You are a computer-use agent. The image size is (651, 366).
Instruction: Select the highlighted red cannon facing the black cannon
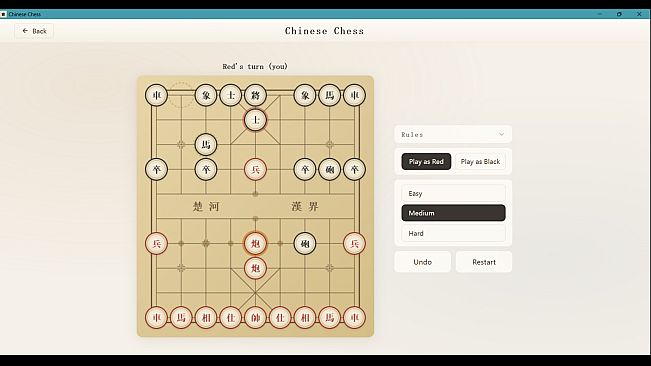click(x=255, y=243)
